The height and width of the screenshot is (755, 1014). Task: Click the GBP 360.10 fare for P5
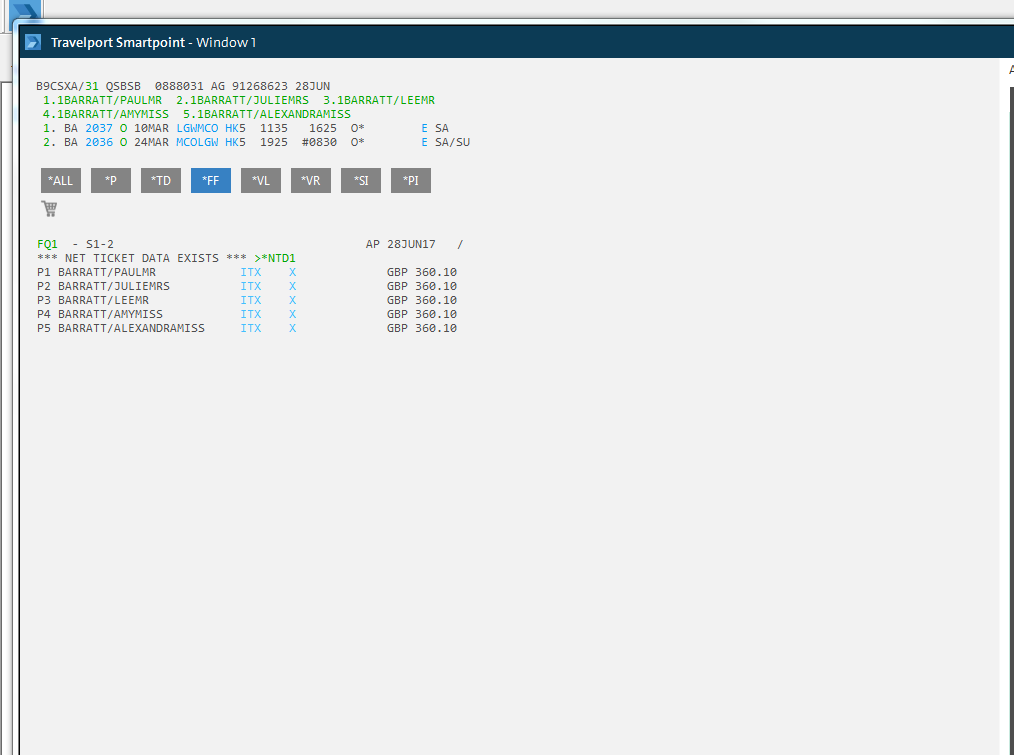pyautogui.click(x=422, y=328)
